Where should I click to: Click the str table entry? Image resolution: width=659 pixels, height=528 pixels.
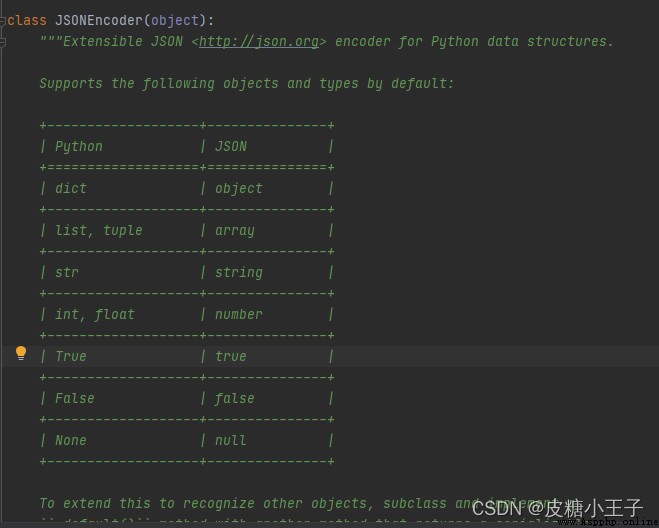[x=67, y=272]
